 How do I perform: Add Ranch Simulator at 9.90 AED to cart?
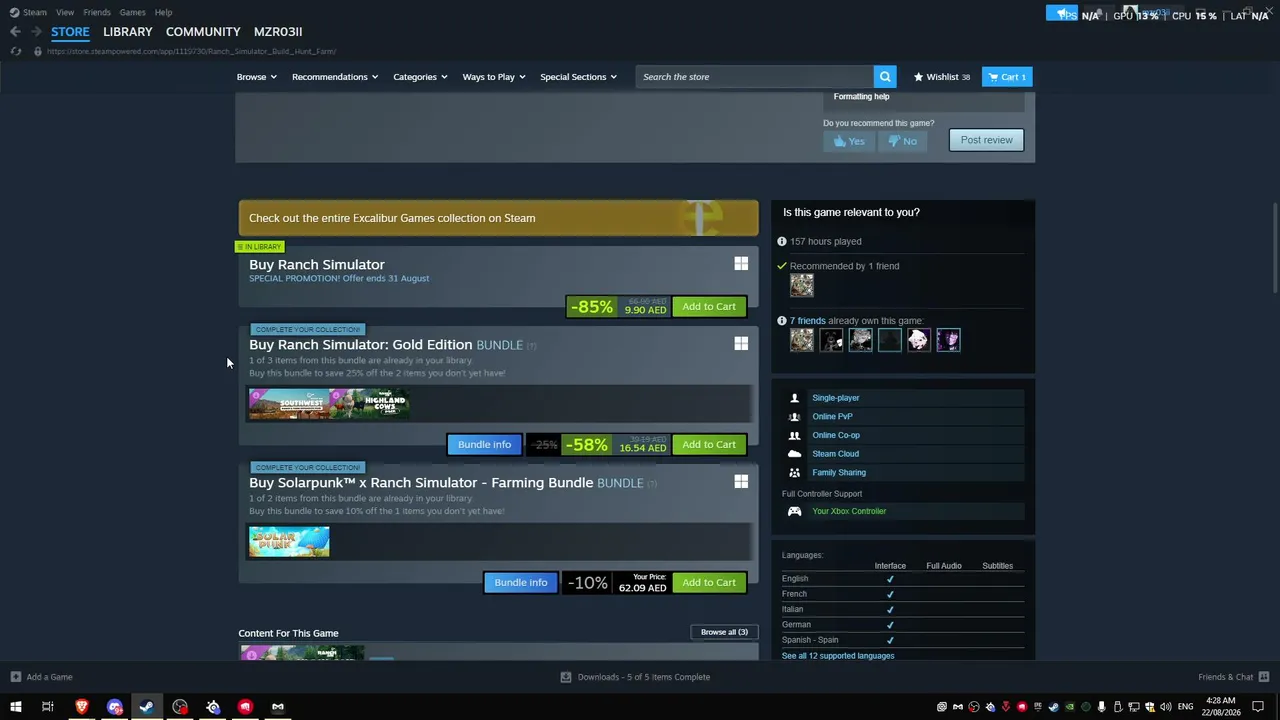point(709,307)
